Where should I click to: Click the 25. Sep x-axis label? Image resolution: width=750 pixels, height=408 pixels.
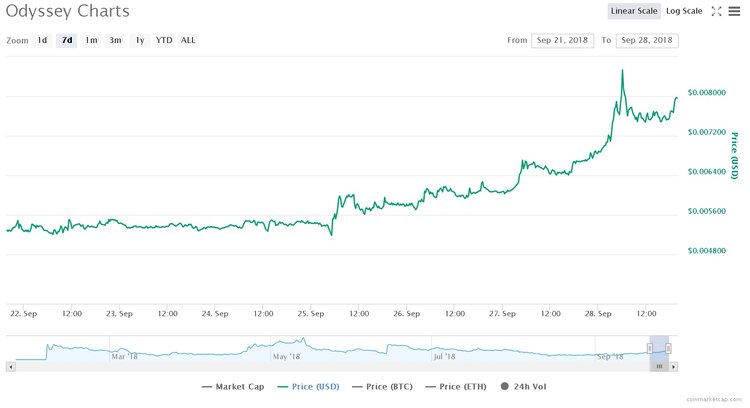[311, 314]
